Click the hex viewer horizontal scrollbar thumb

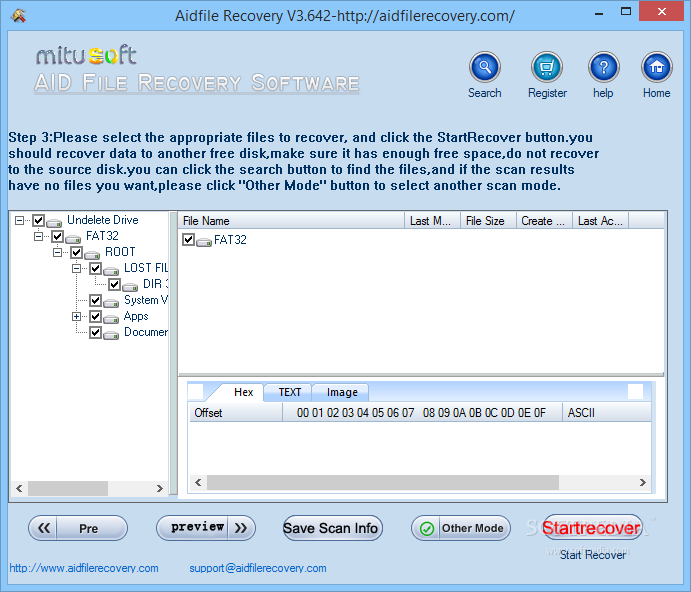[x=383, y=482]
